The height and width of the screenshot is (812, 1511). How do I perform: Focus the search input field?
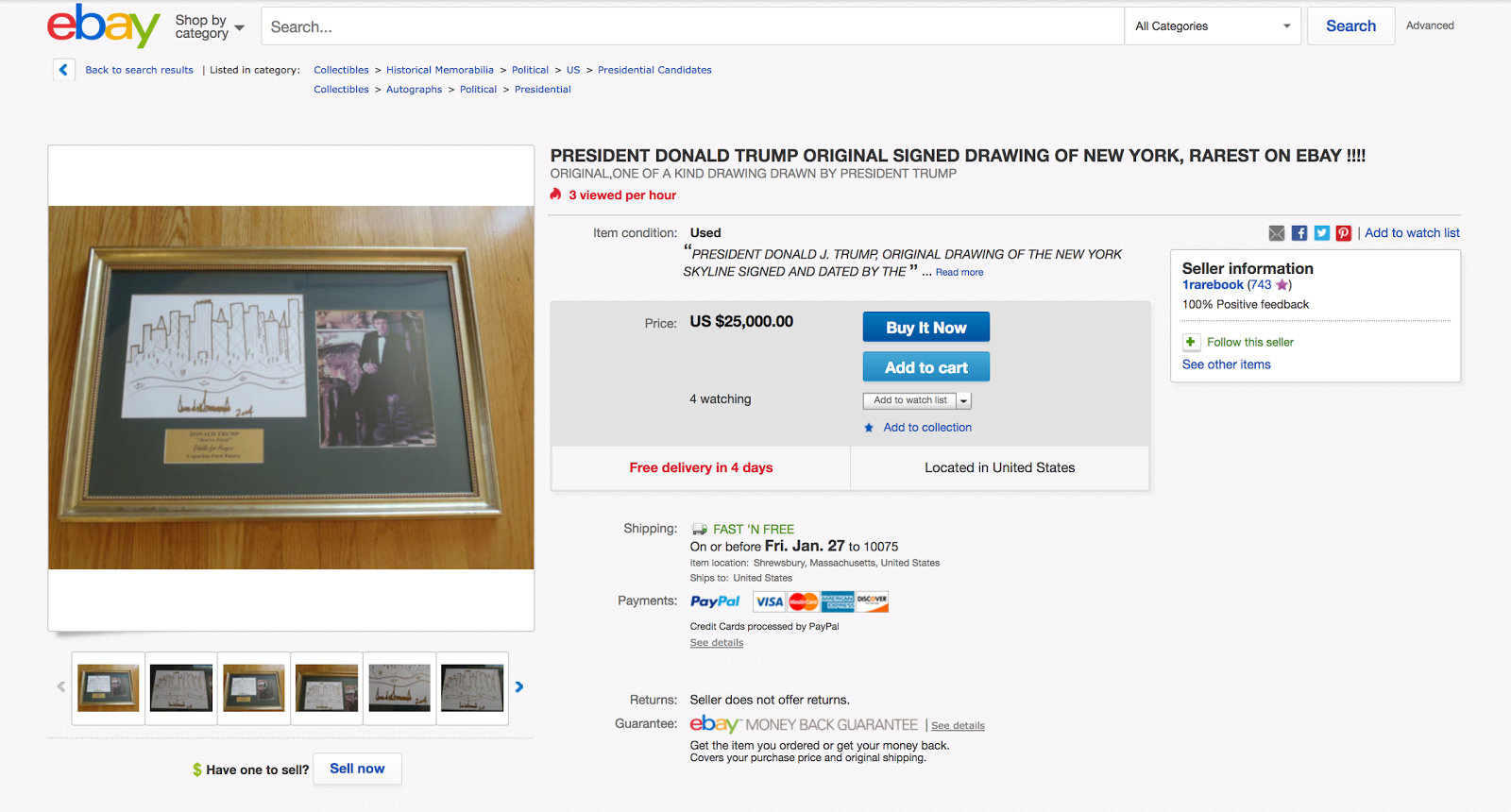coord(692,26)
